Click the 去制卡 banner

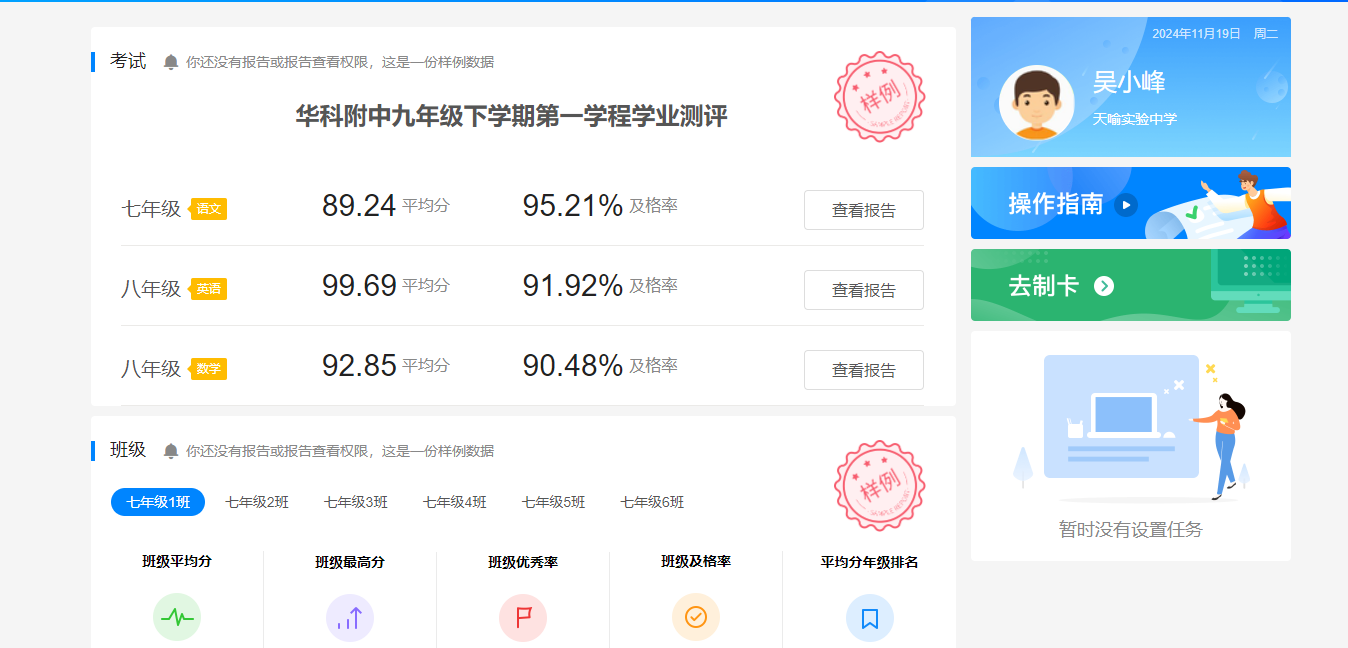tap(1131, 285)
